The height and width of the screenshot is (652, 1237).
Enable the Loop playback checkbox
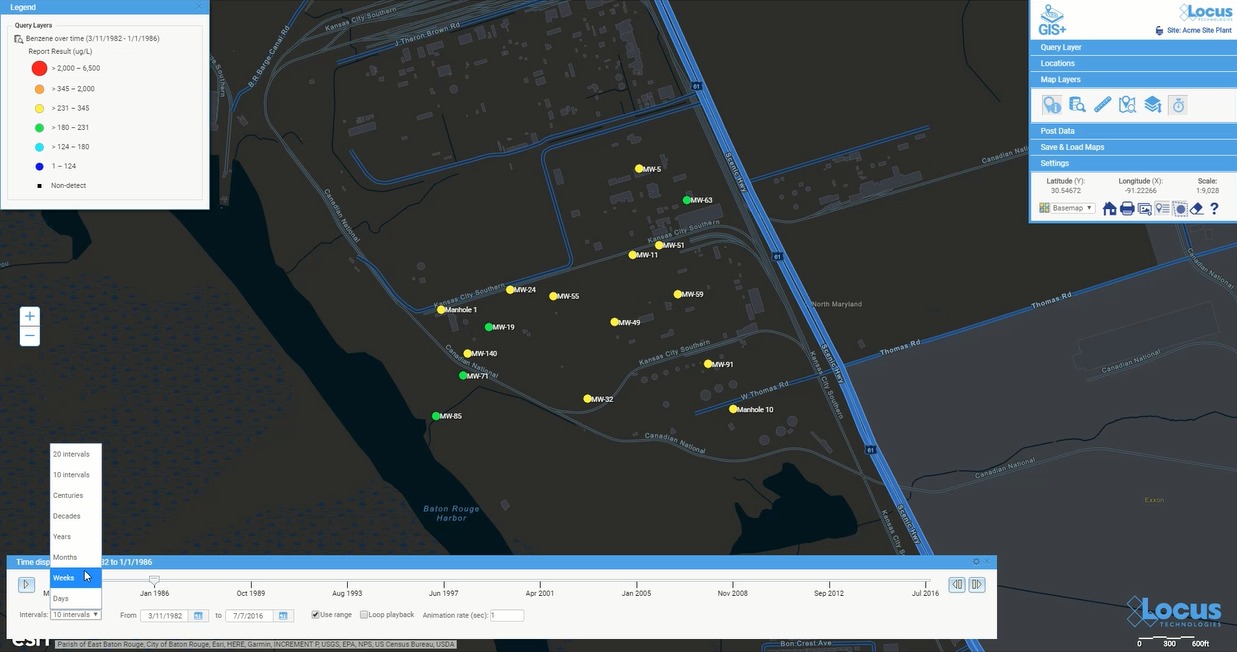coord(364,615)
